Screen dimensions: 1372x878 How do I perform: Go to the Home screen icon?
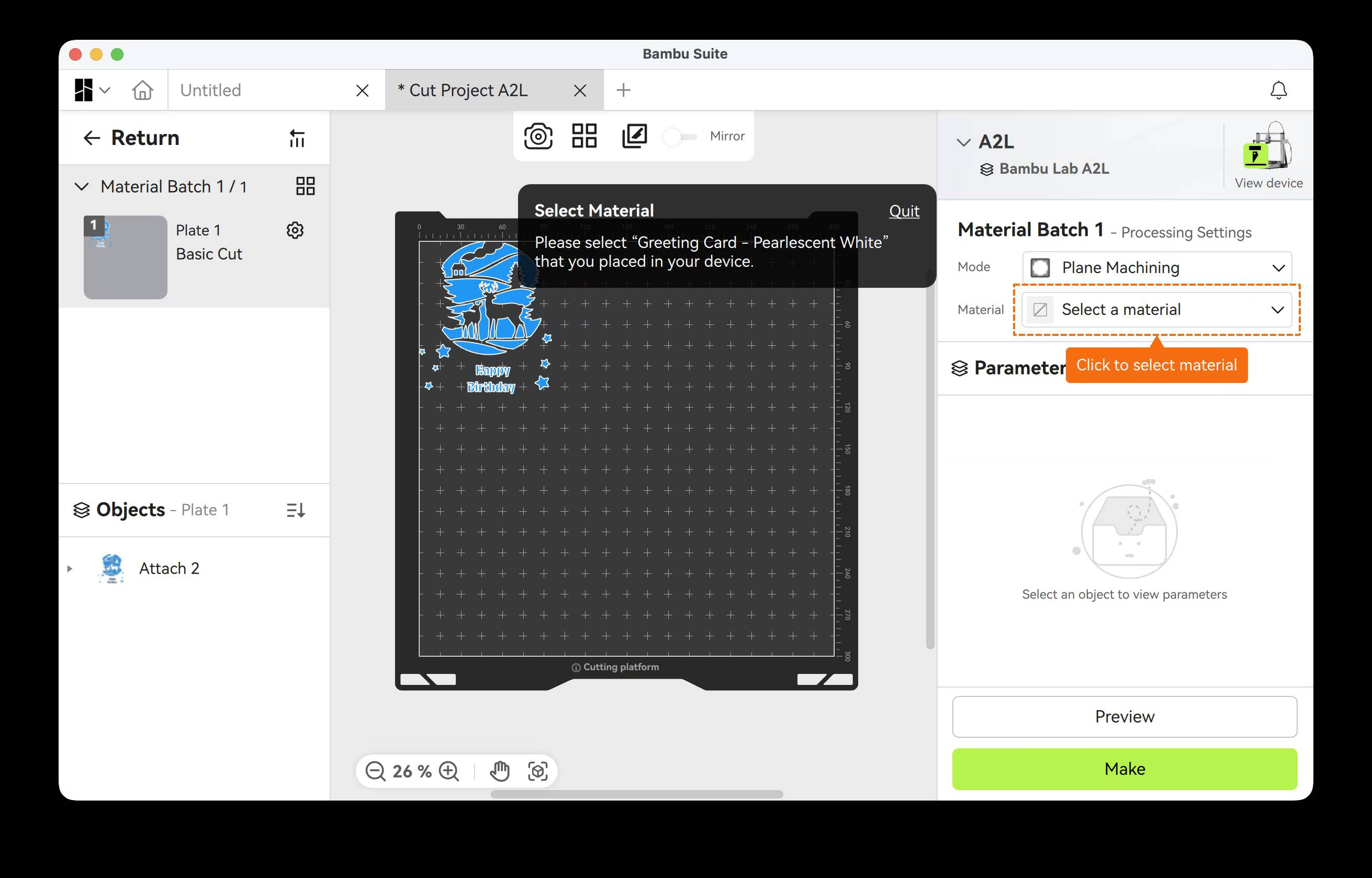coord(142,90)
